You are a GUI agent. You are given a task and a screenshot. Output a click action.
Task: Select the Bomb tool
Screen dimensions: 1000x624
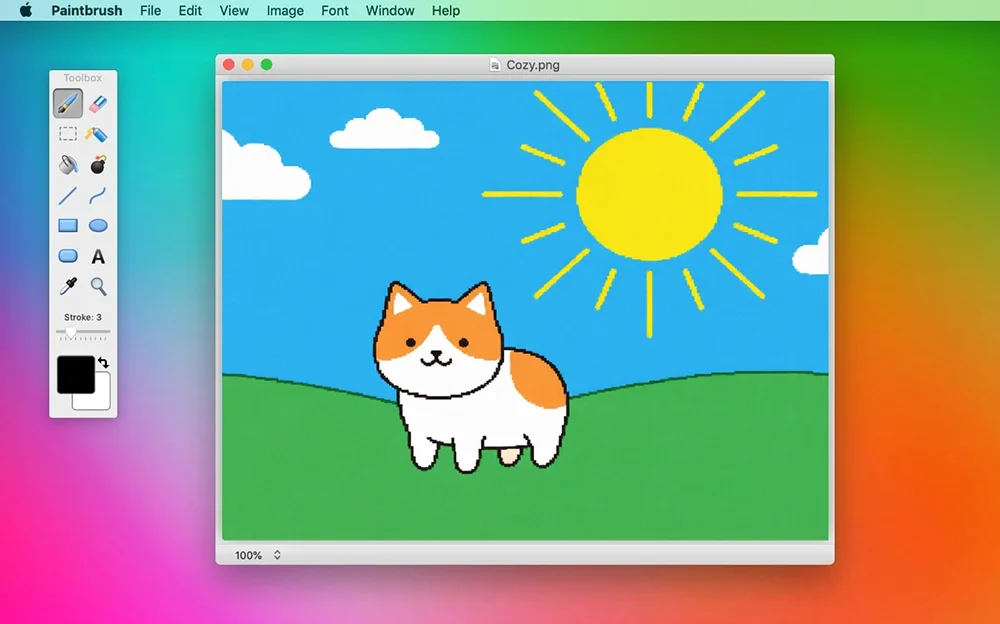pos(98,165)
